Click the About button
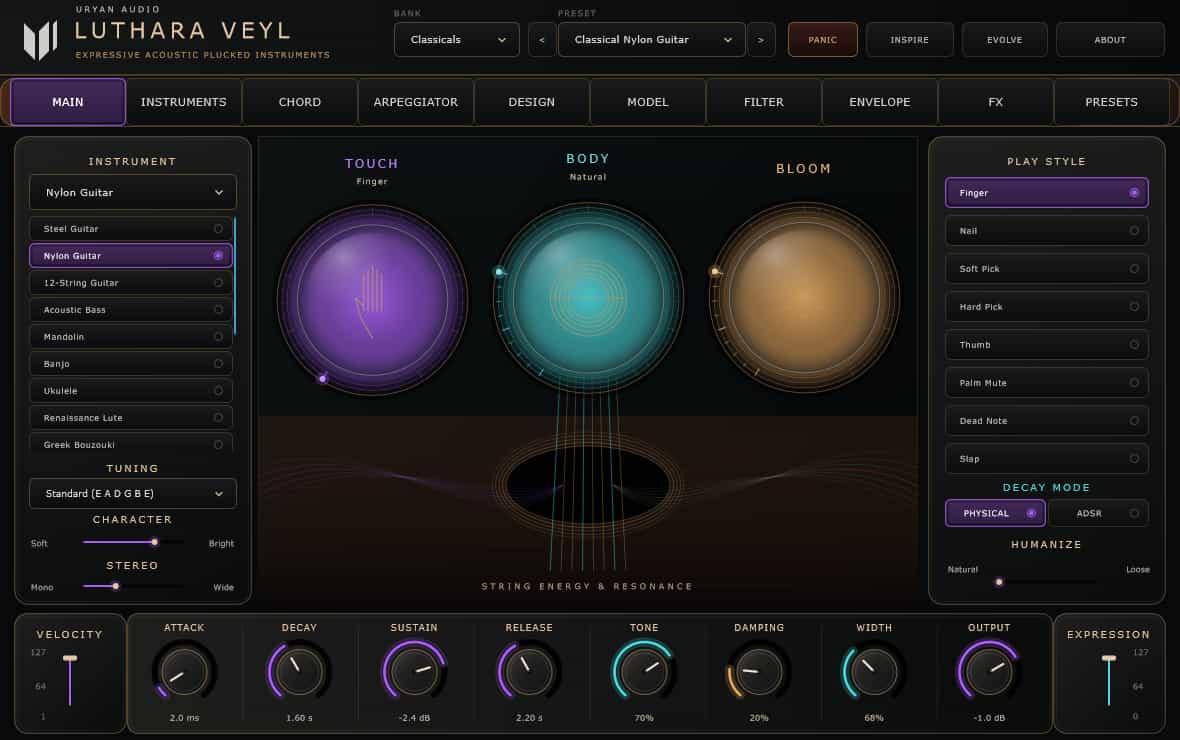 coord(1110,40)
